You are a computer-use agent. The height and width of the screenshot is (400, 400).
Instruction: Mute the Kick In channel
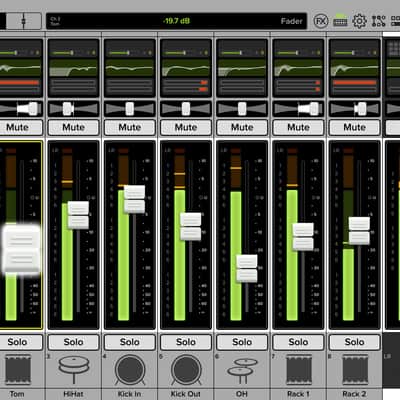[130, 127]
